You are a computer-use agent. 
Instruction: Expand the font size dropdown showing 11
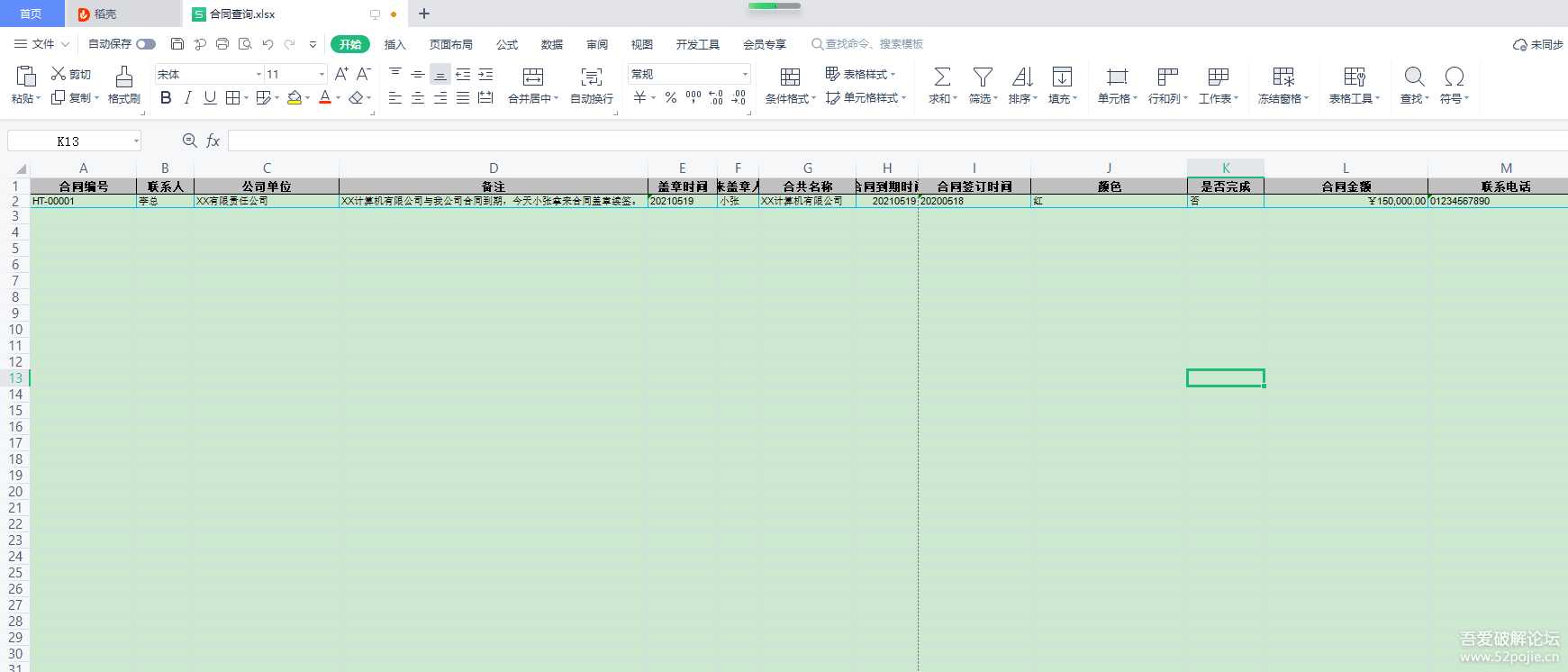click(322, 74)
